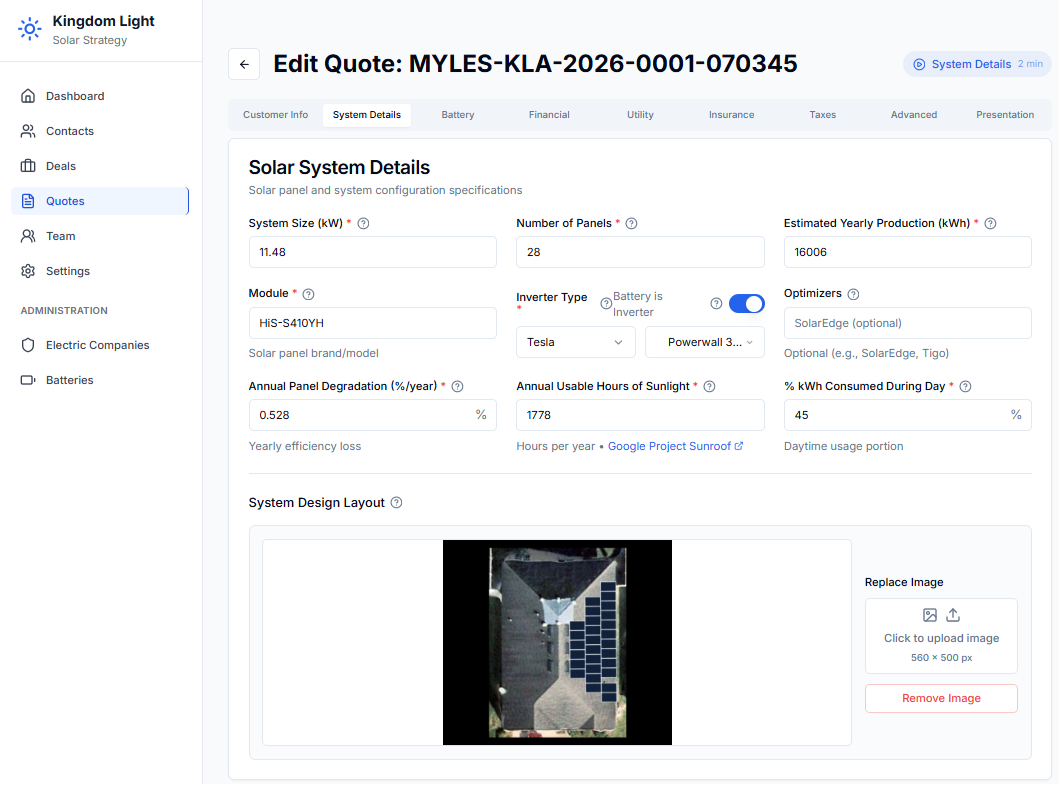Click the Remove Image button
Screen dimensions: 1060x785
point(941,698)
